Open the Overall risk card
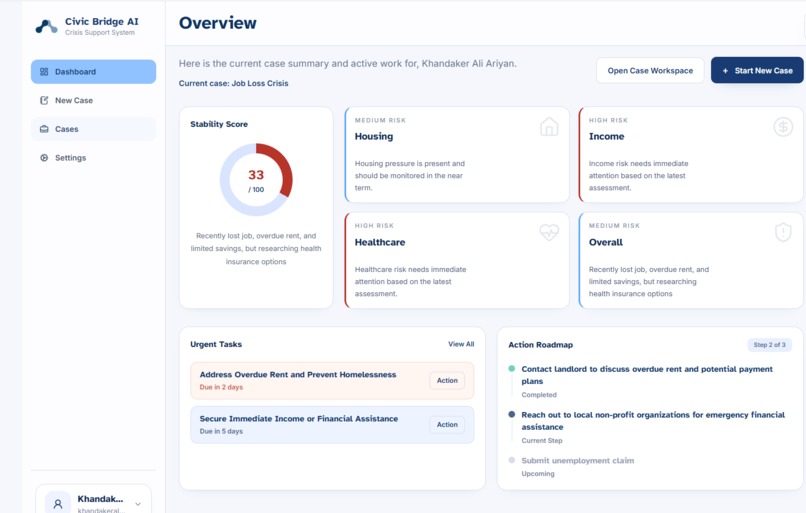Image resolution: width=806 pixels, height=513 pixels. click(691, 261)
